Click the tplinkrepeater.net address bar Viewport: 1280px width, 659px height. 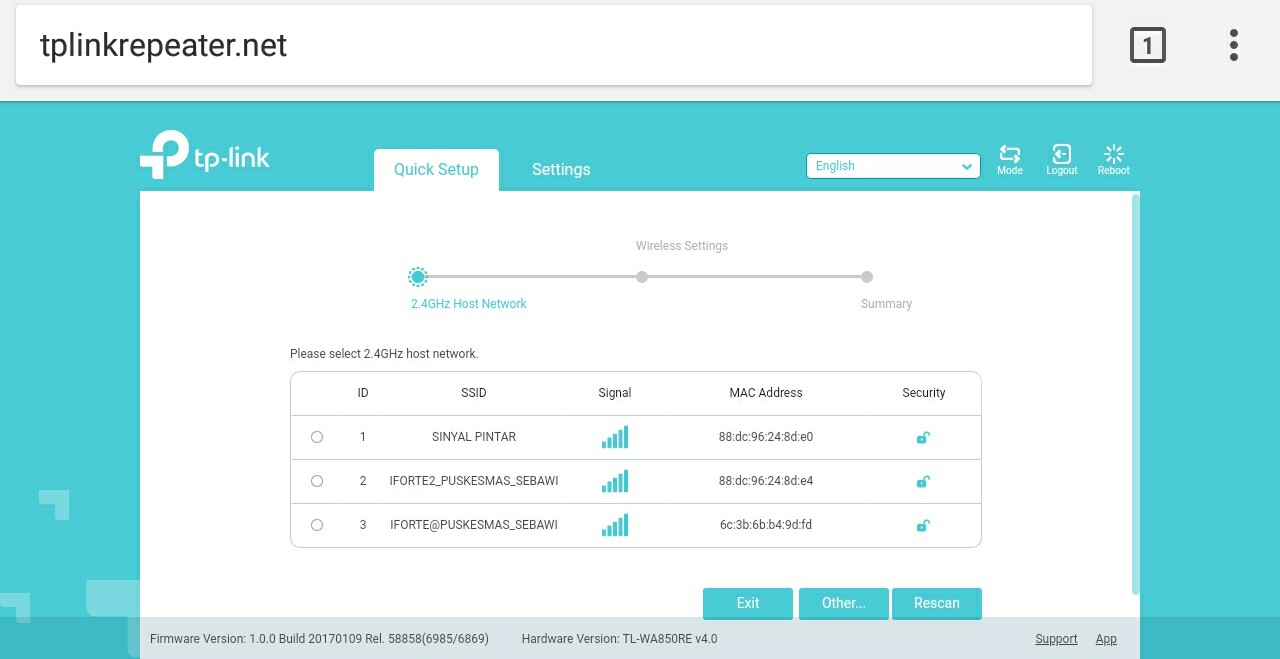[x=554, y=45]
